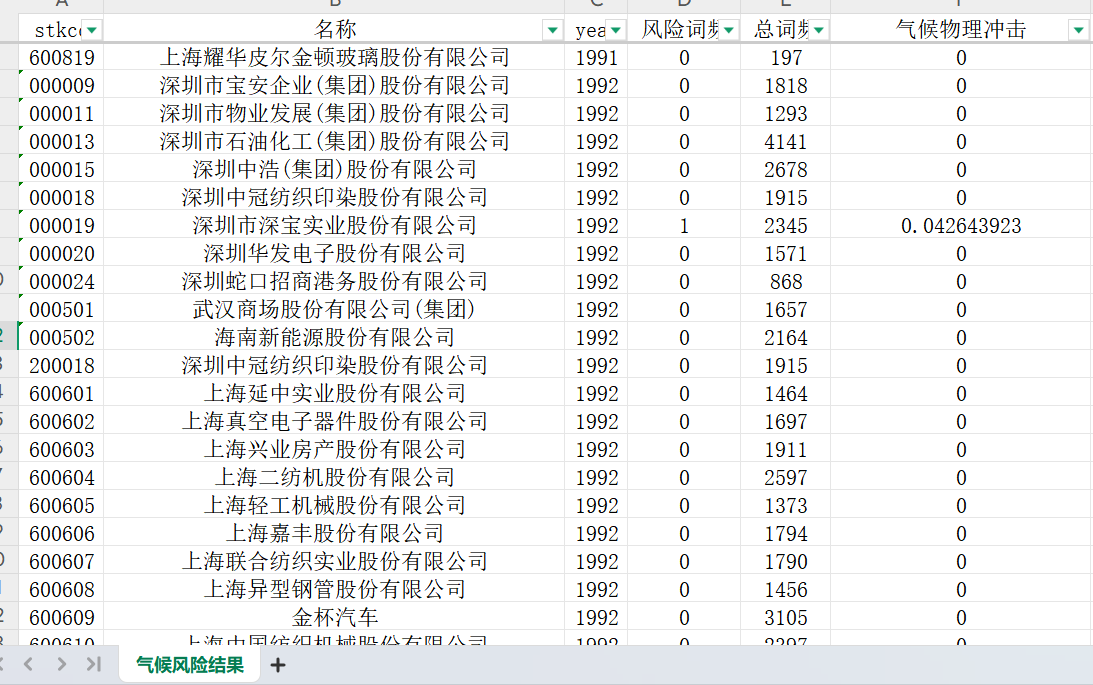The width and height of the screenshot is (1093, 685).
Task: Select cell 深圳市深宝实业股份有限公司
Action: 334,225
